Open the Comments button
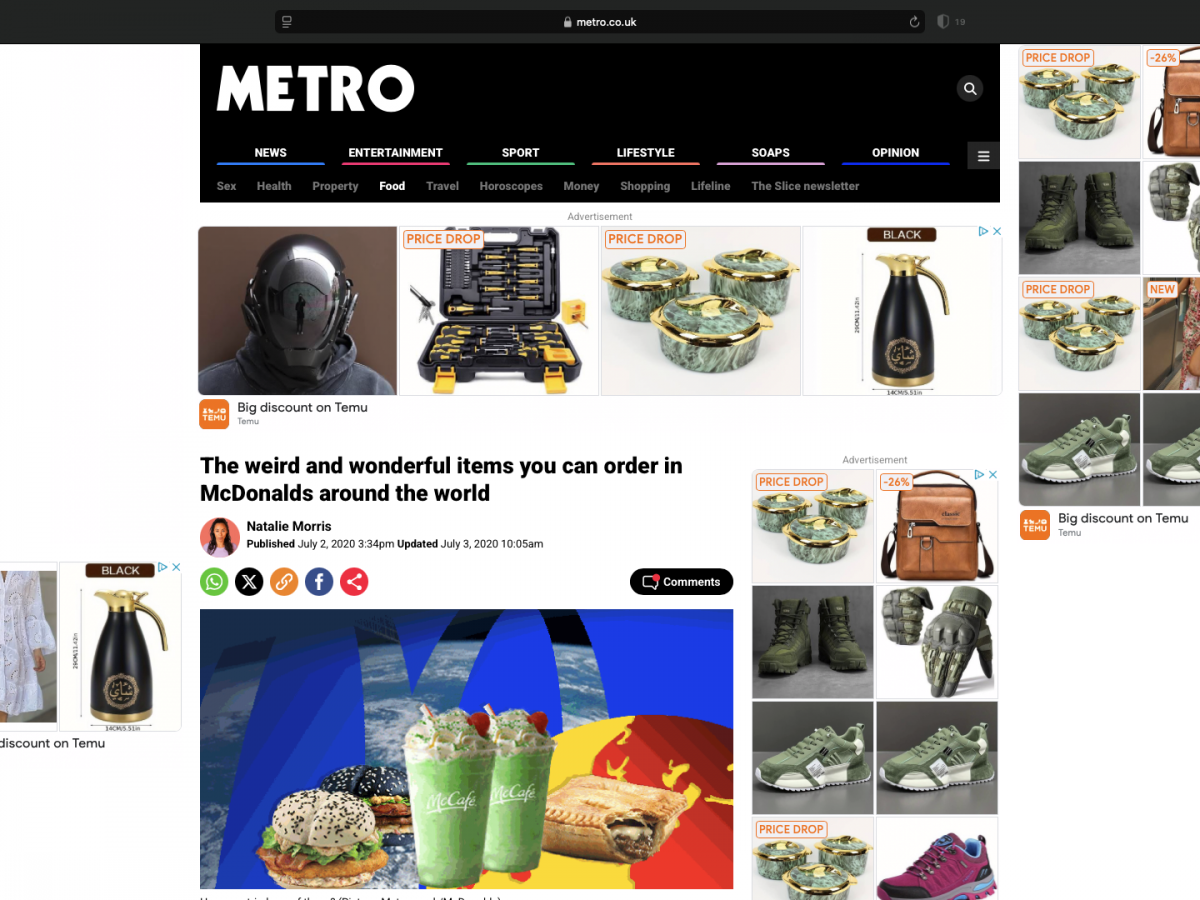The image size is (1200, 900). tap(681, 582)
